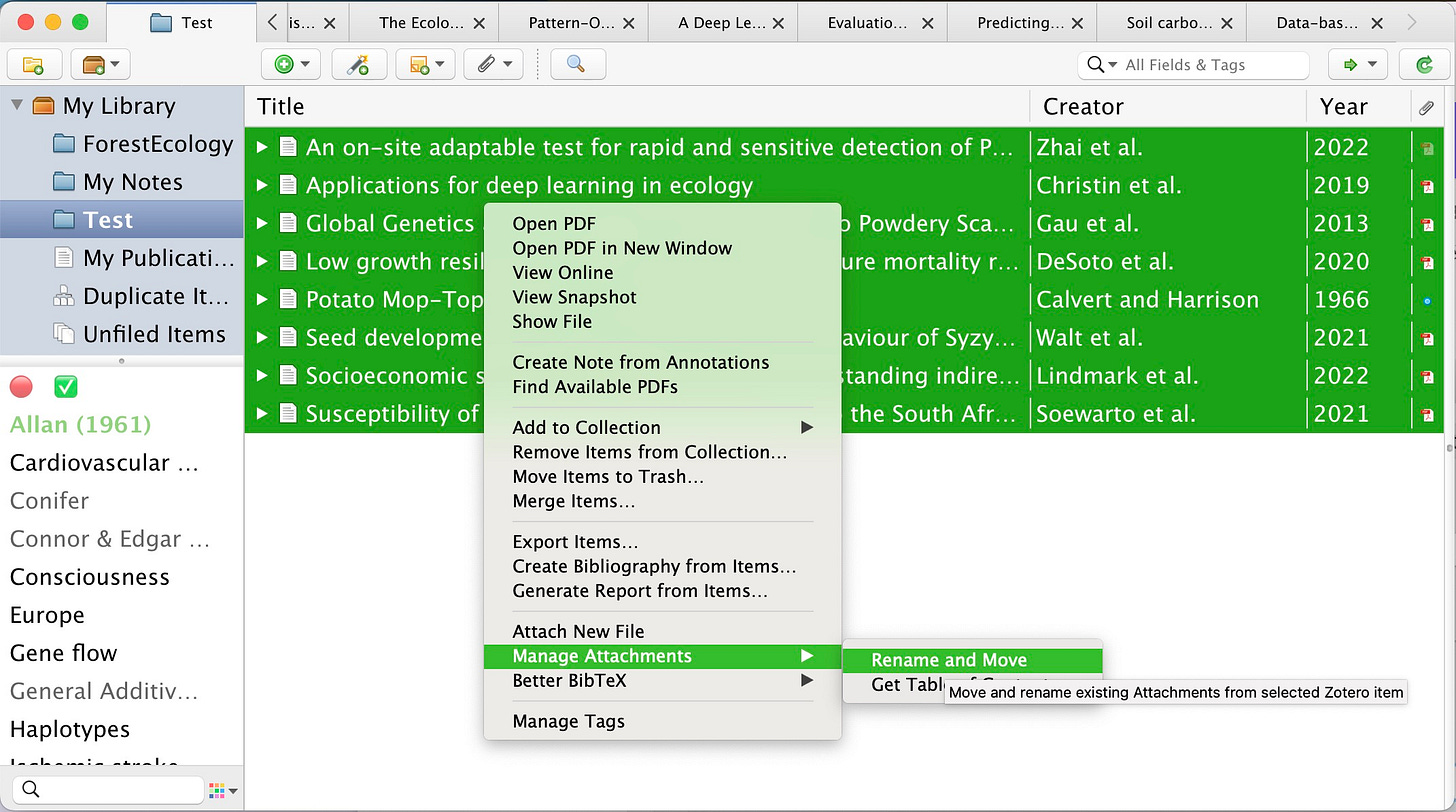The height and width of the screenshot is (812, 1456).
Task: Select the Europe tag
Action: pos(47,615)
